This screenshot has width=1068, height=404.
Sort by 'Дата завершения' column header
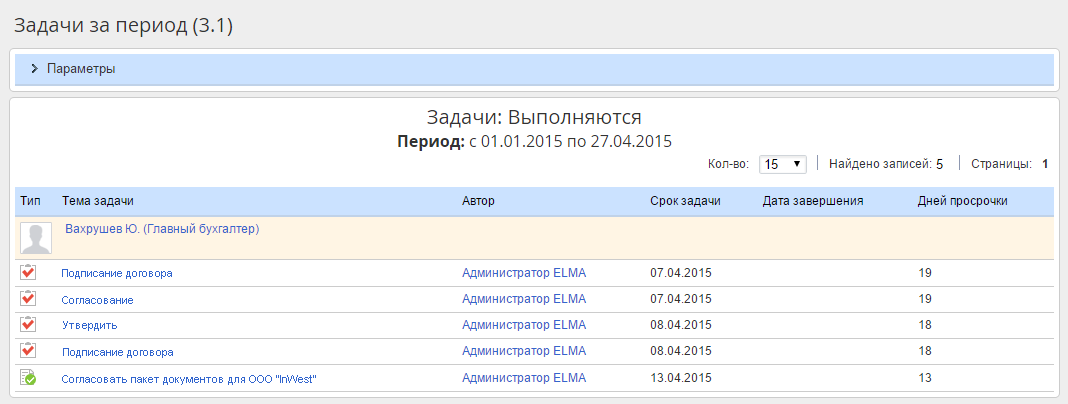coord(813,201)
